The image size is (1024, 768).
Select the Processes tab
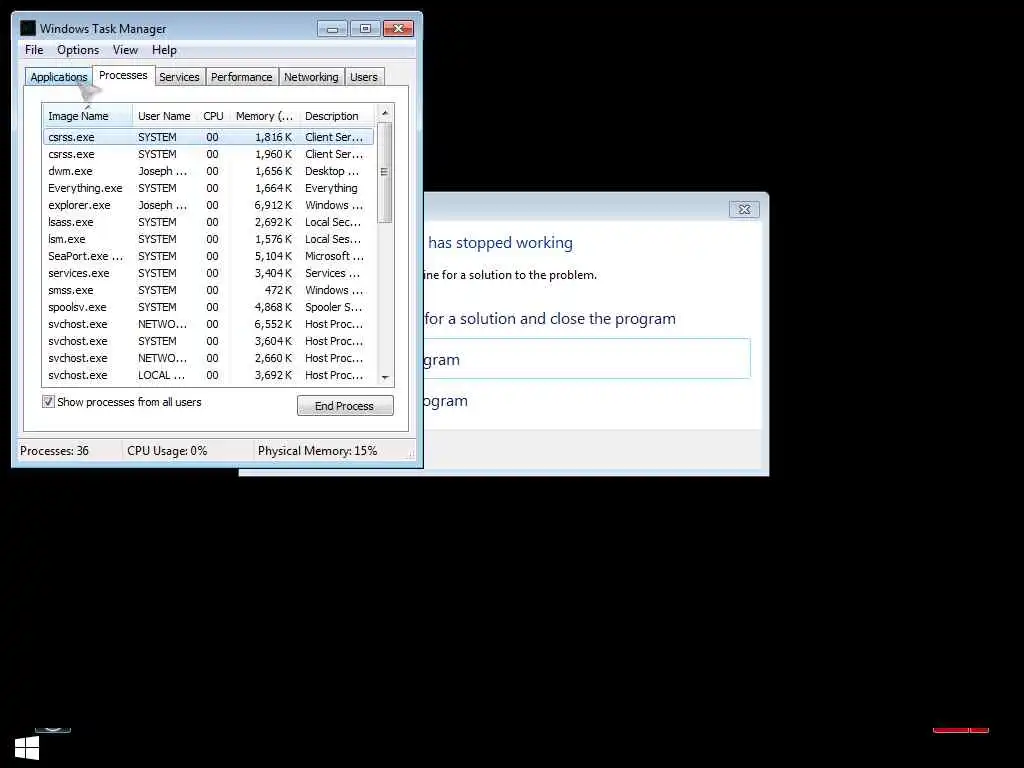[123, 75]
